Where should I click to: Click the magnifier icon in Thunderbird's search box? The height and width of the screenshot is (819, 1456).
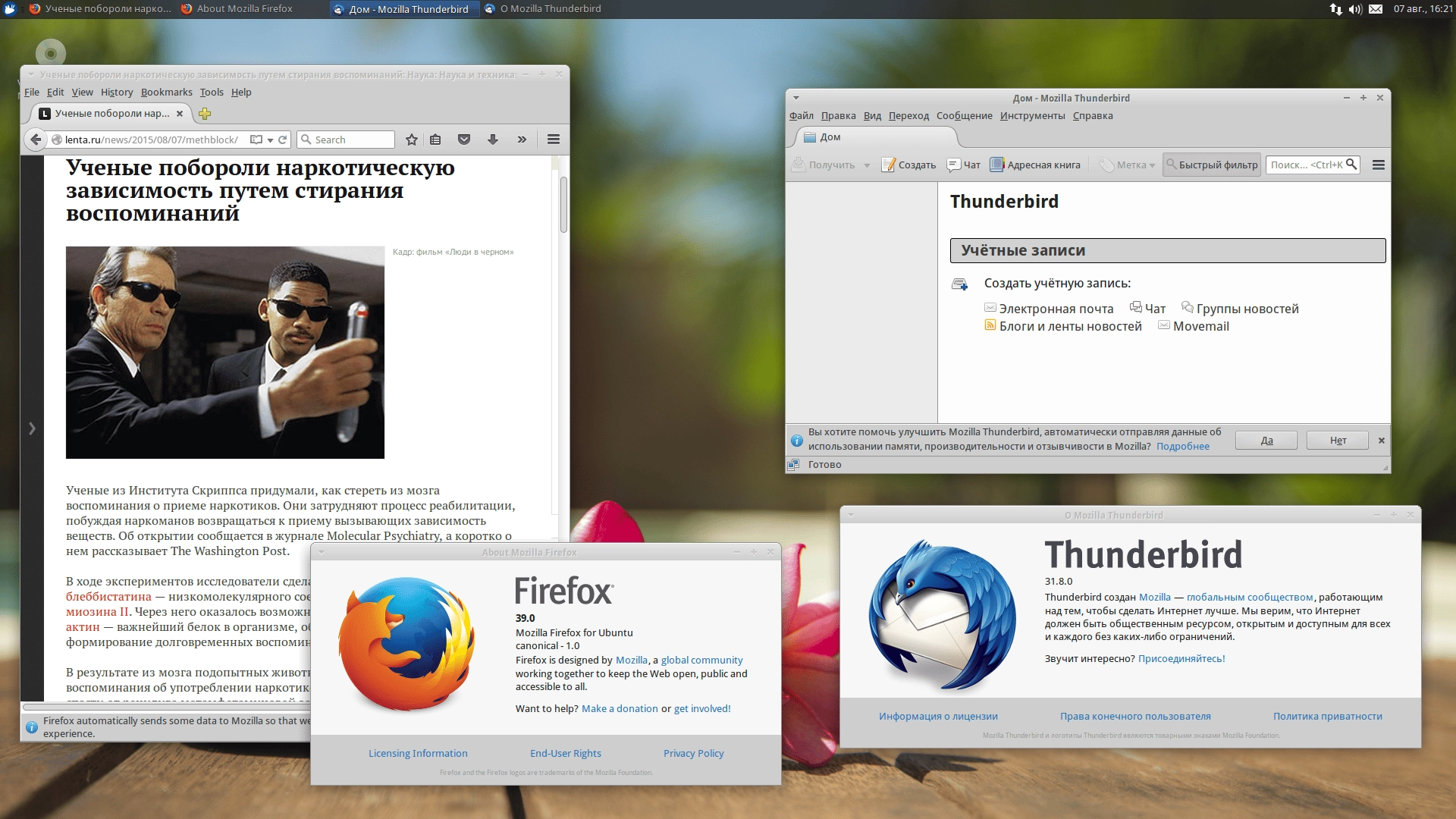pos(1351,165)
